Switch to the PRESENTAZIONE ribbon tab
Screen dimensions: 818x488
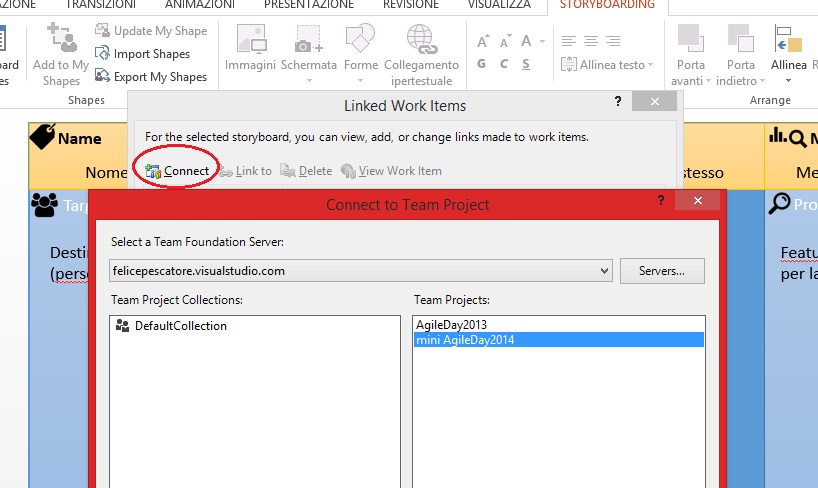pyautogui.click(x=309, y=5)
